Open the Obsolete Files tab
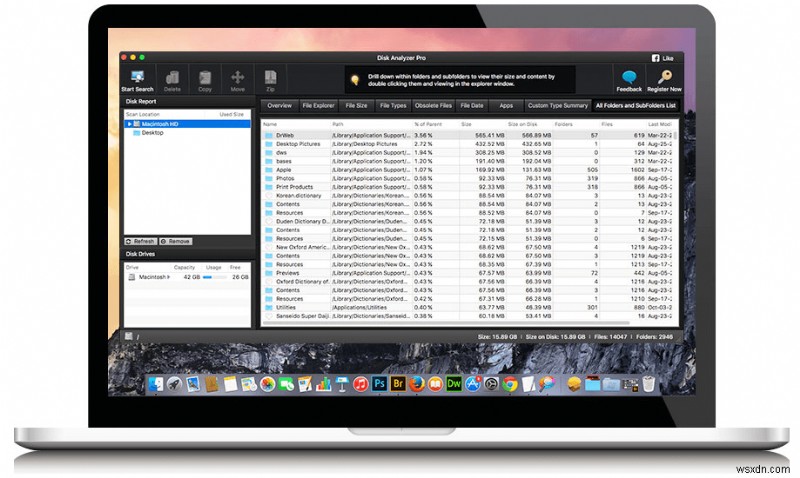The width and height of the screenshot is (800, 478). pos(433,106)
